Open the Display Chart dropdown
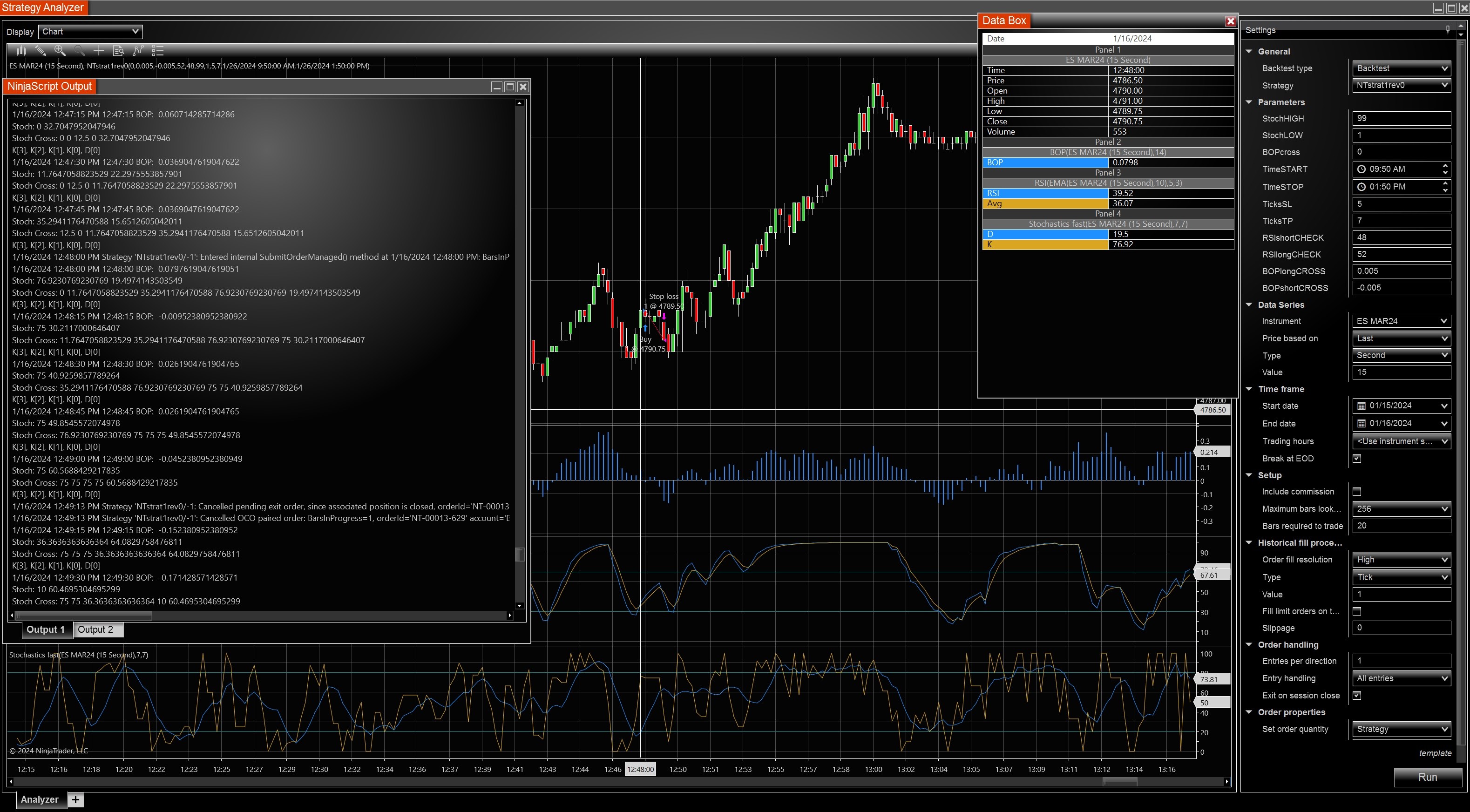This screenshot has width=1470, height=812. [x=90, y=32]
